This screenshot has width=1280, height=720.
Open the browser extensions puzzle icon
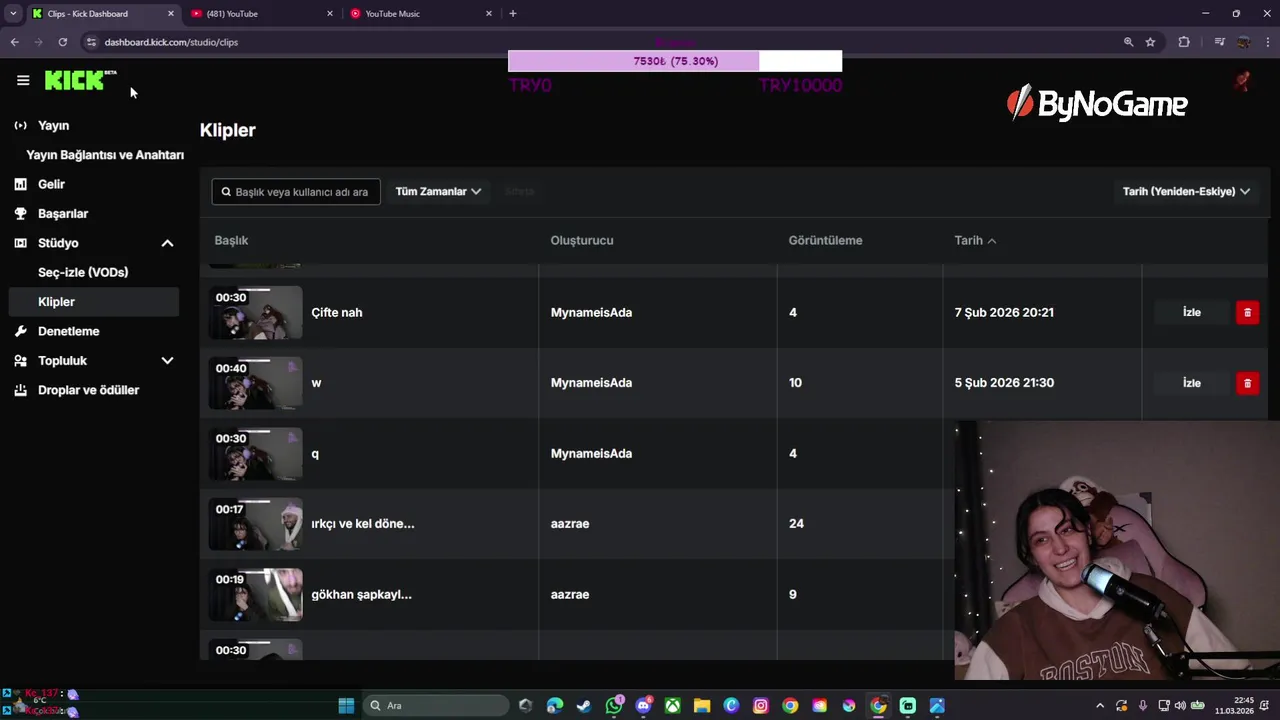point(1184,42)
